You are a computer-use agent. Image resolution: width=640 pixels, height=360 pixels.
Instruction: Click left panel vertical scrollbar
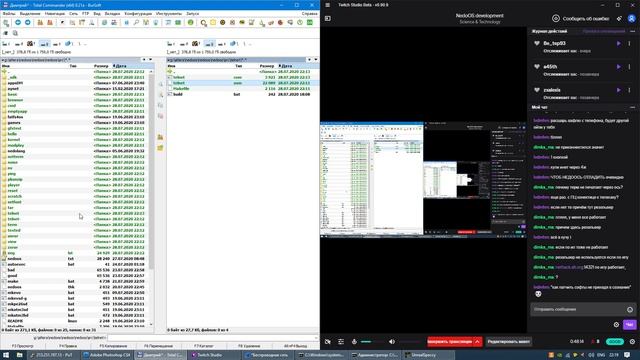coord(151,198)
